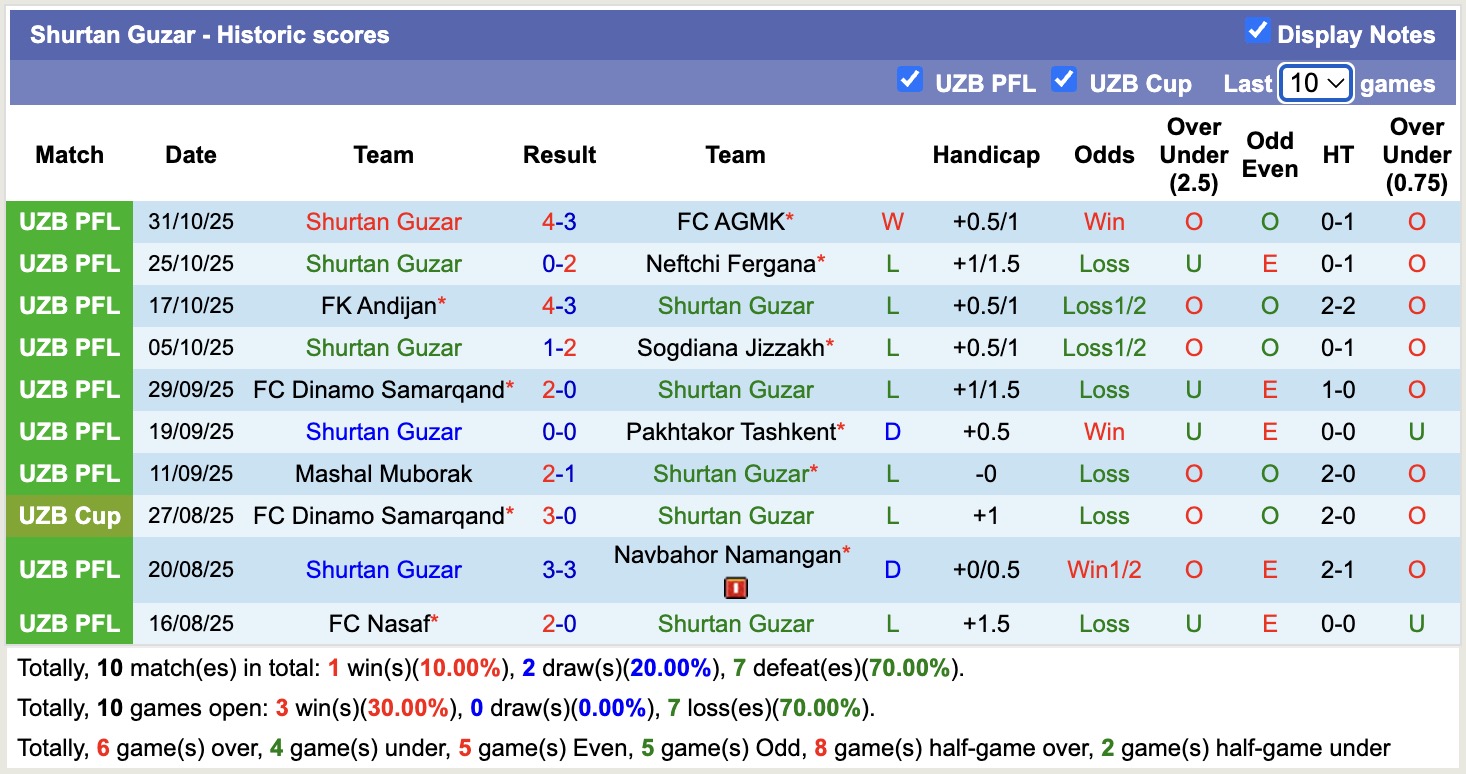Click the 4-3 result against FC AGMK
Image resolution: width=1466 pixels, height=774 pixels.
click(559, 222)
